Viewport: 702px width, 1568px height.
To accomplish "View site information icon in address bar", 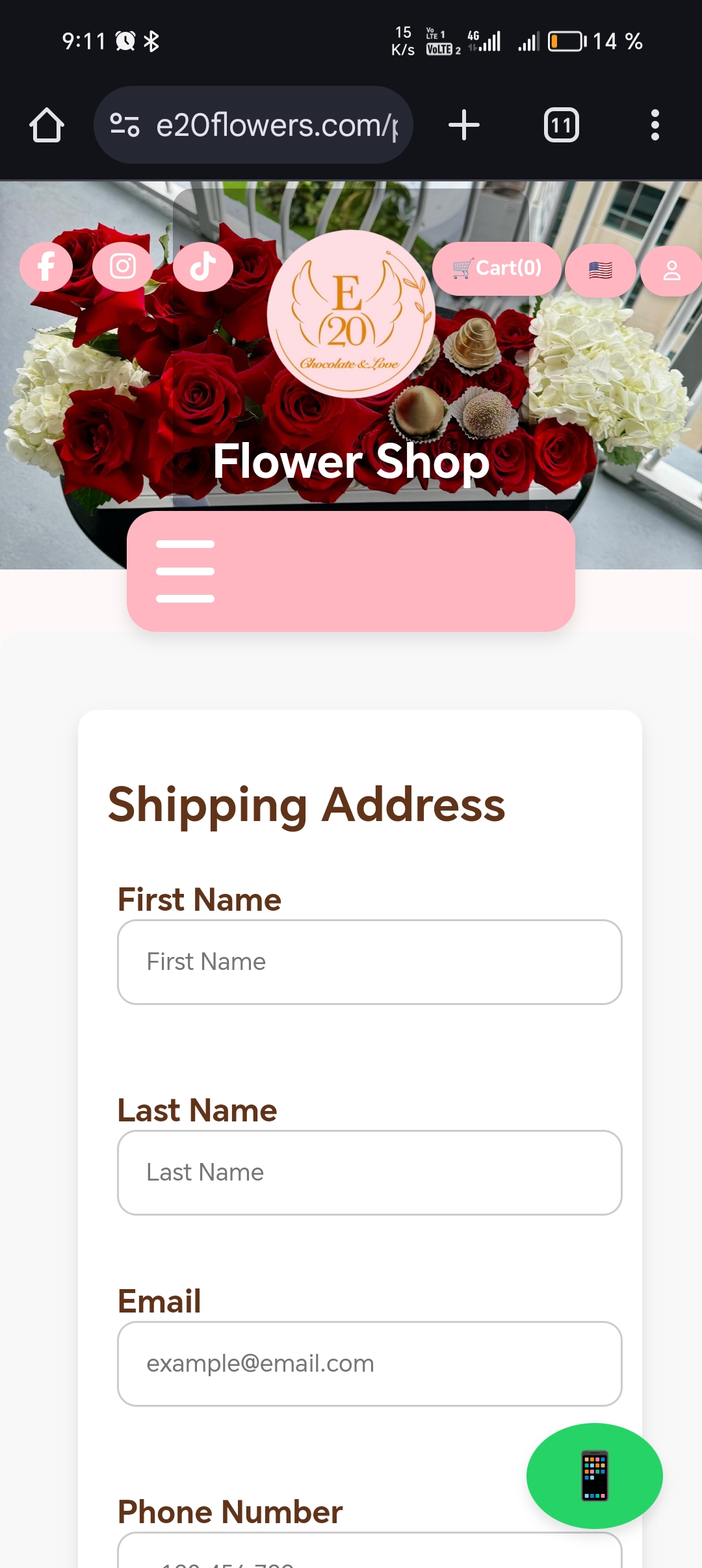I will [124, 125].
